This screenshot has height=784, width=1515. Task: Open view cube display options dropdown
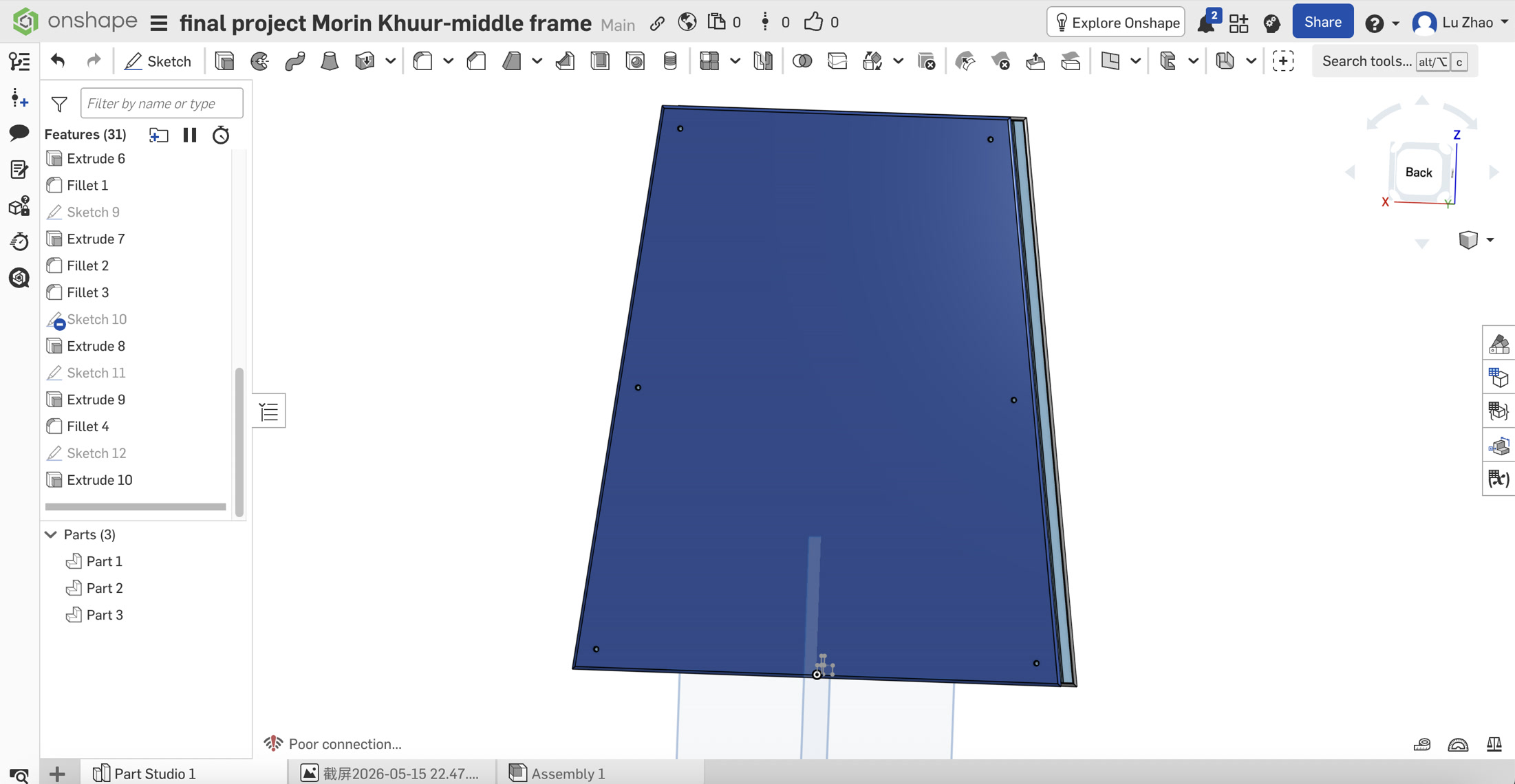click(1490, 240)
